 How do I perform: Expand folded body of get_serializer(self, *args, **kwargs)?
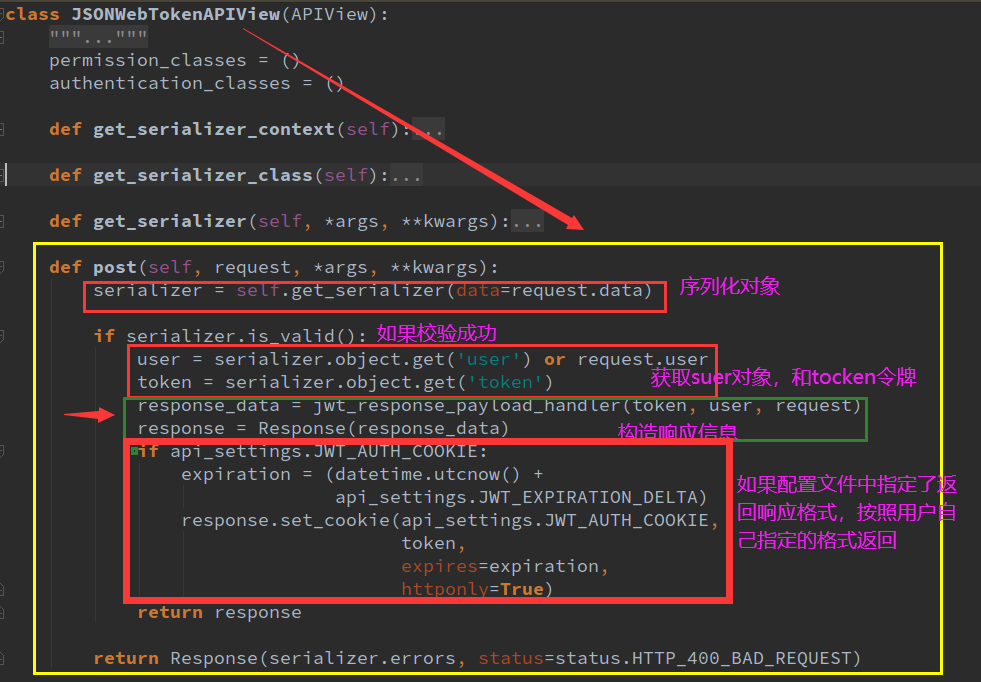(527, 221)
